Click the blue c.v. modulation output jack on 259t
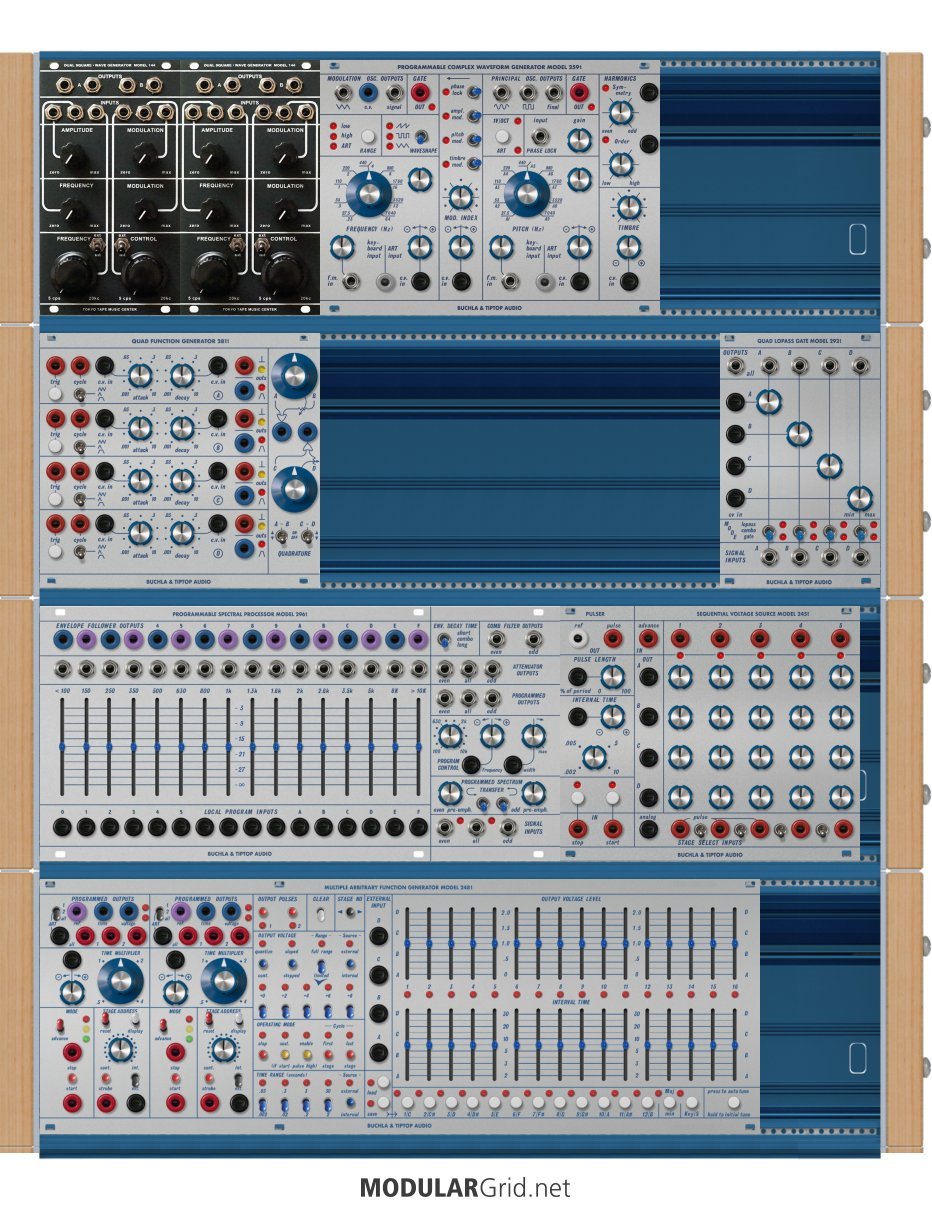This screenshot has width=932, height=1209. 367,93
